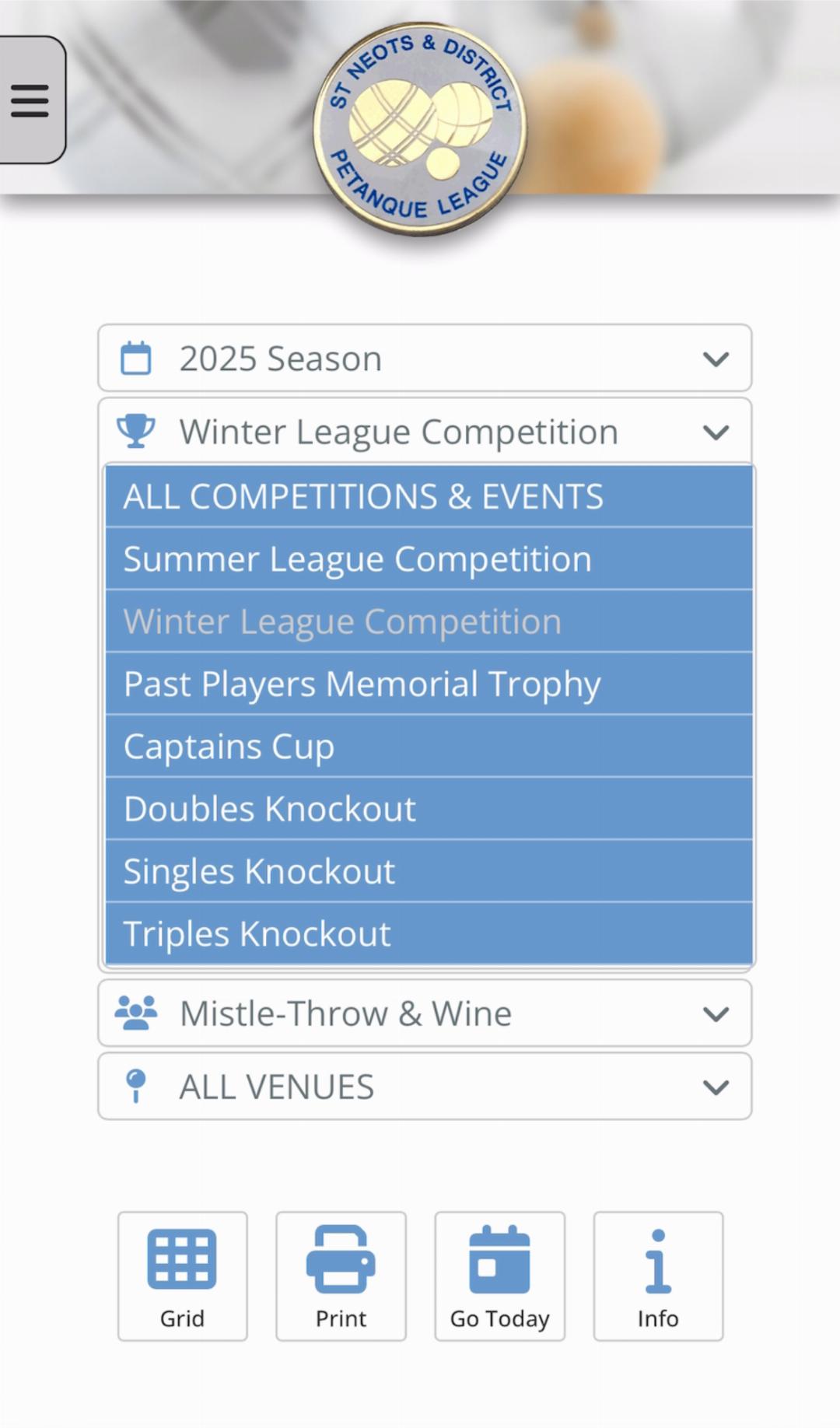Pick Captains Cup from the list

(429, 747)
